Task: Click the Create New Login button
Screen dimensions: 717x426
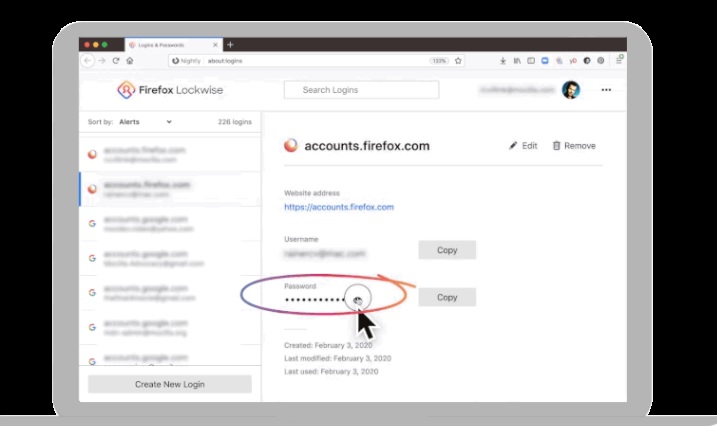Action: pyautogui.click(x=170, y=384)
